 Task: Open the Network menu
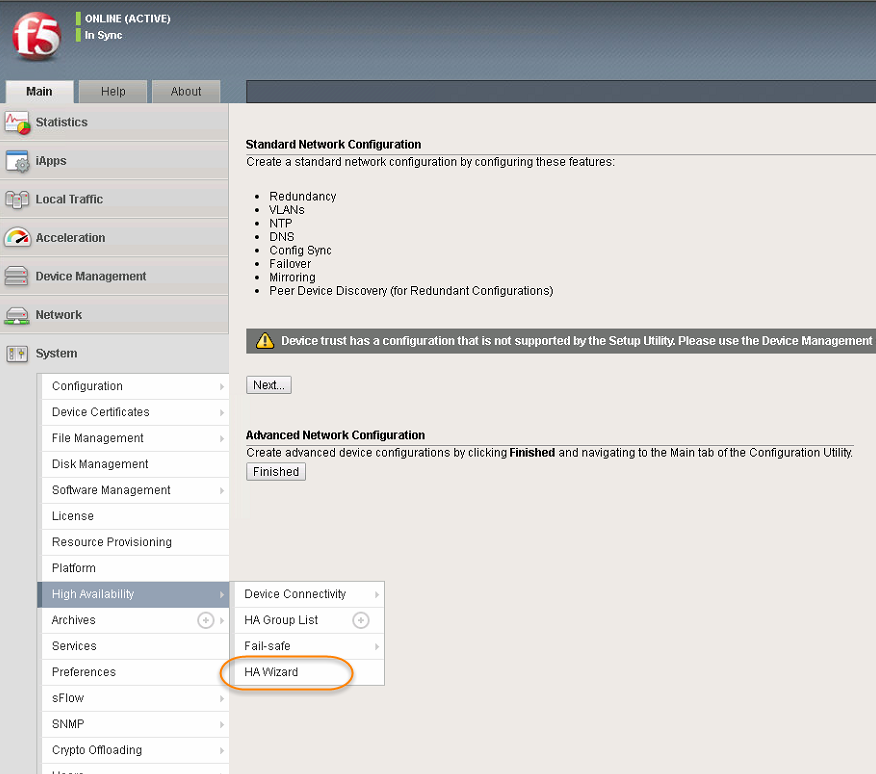click(x=114, y=315)
